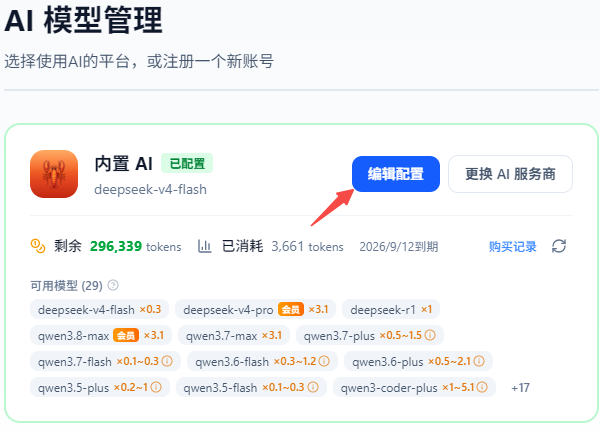Click the info icon on qwen3.7-plus chip
Image resolution: width=600 pixels, height=433 pixels.
(430, 335)
